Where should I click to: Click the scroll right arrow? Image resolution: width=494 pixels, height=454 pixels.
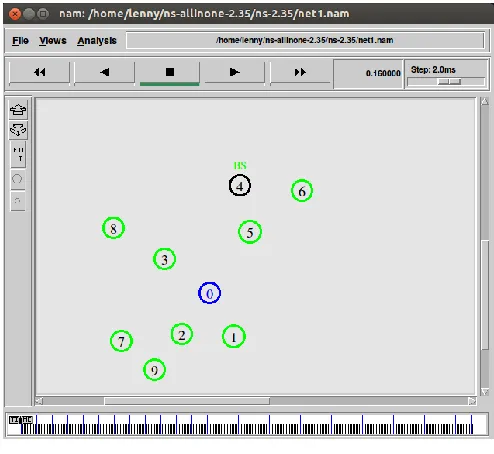coord(472,401)
